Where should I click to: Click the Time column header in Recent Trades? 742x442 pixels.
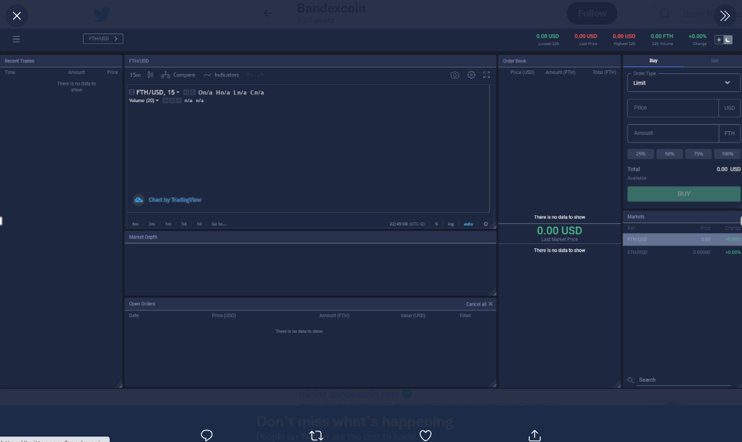coord(10,72)
